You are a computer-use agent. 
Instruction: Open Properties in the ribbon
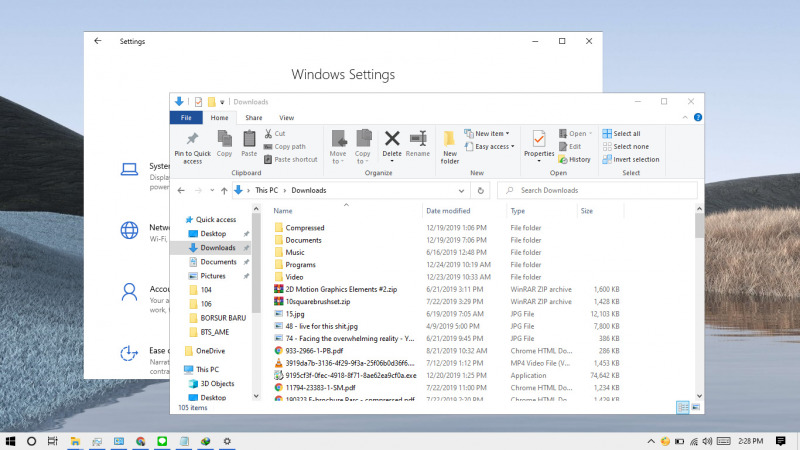(539, 146)
